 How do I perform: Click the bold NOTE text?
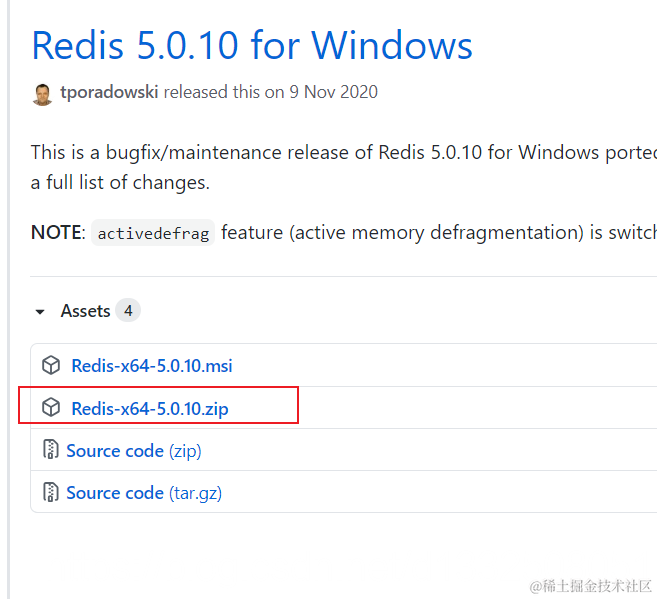[x=56, y=233]
